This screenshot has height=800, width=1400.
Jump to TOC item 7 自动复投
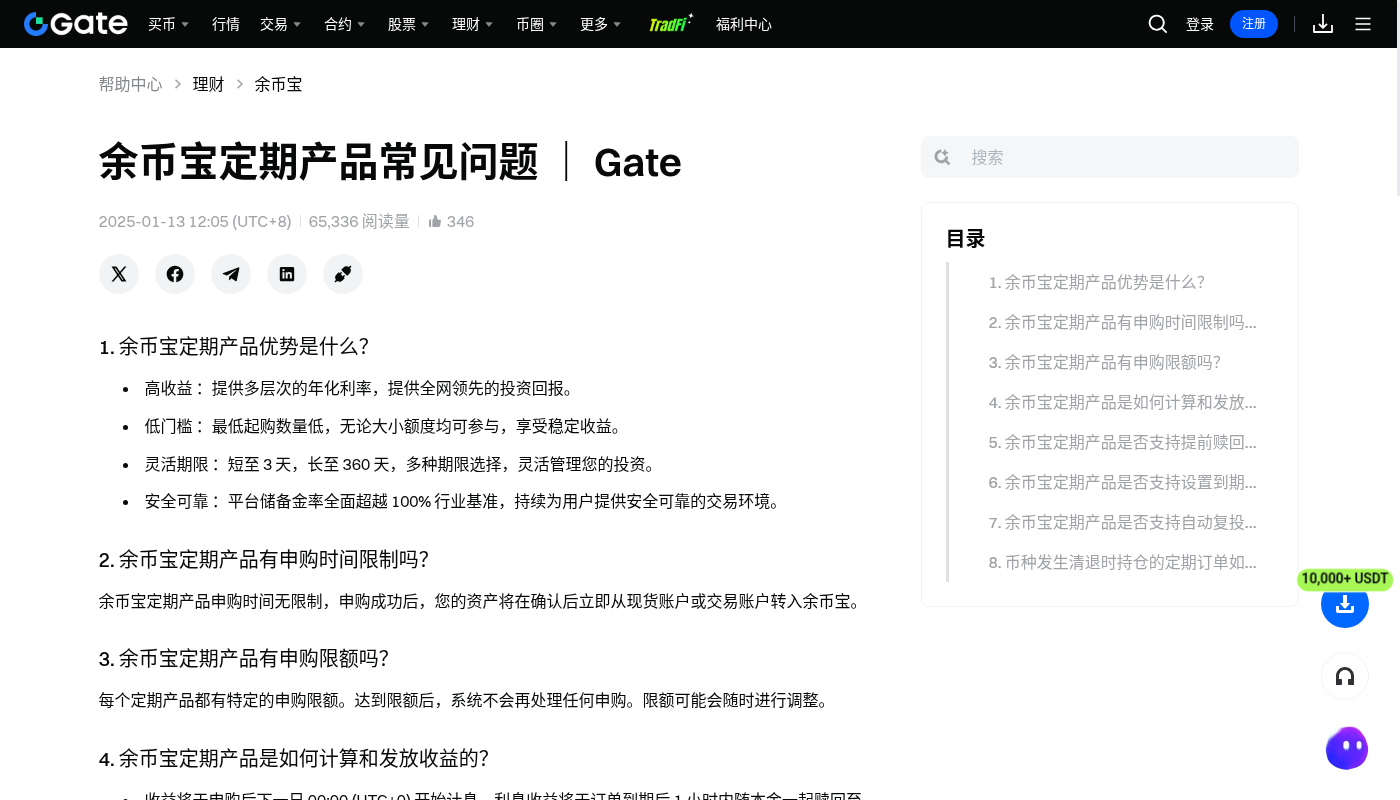click(1122, 522)
